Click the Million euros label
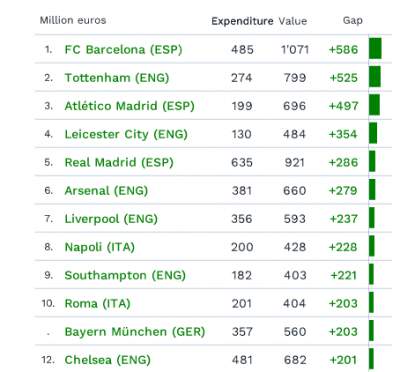 [73, 20]
